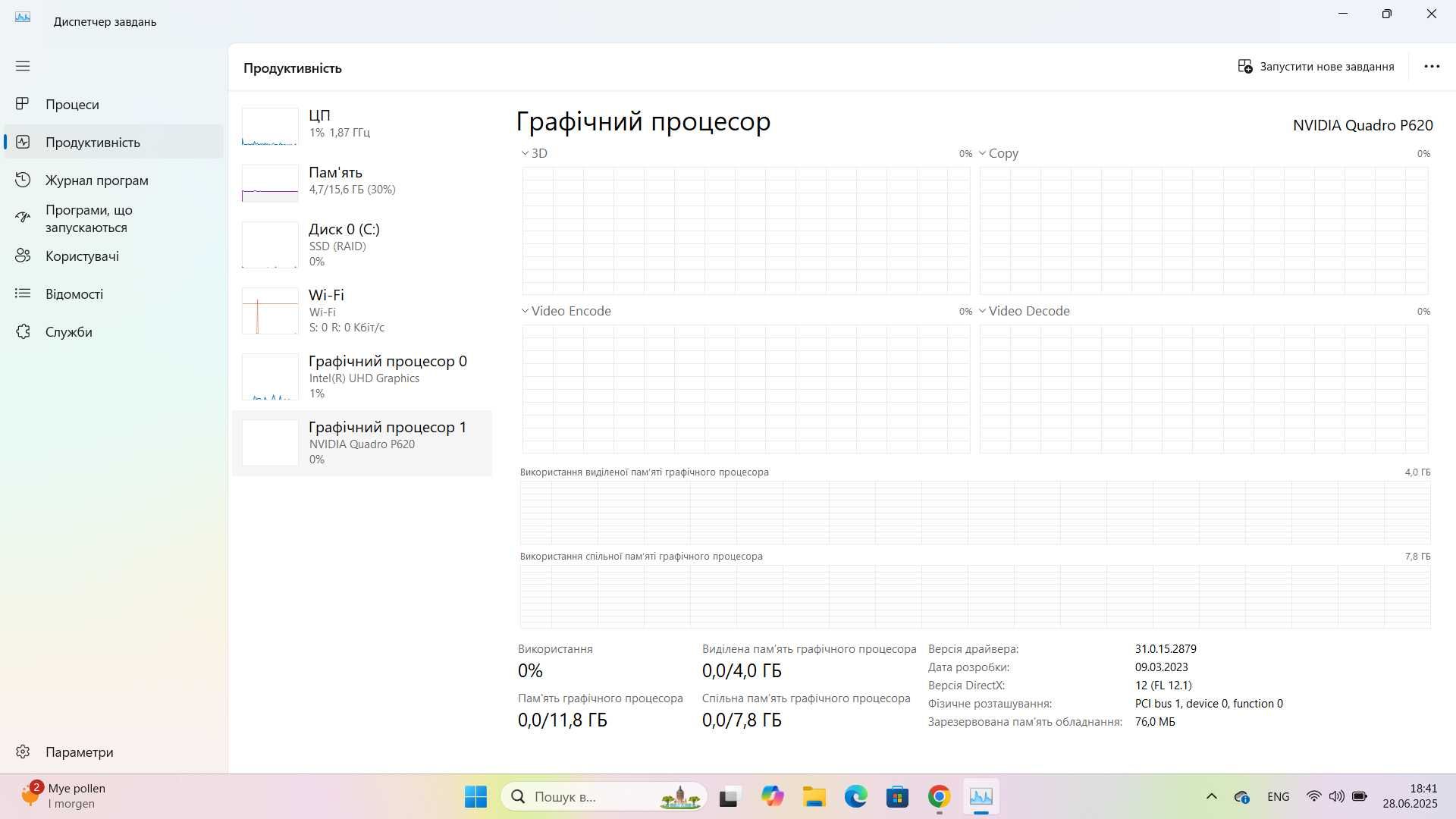Open Журнал програм page
Image resolution: width=1456 pixels, height=819 pixels.
click(x=114, y=180)
